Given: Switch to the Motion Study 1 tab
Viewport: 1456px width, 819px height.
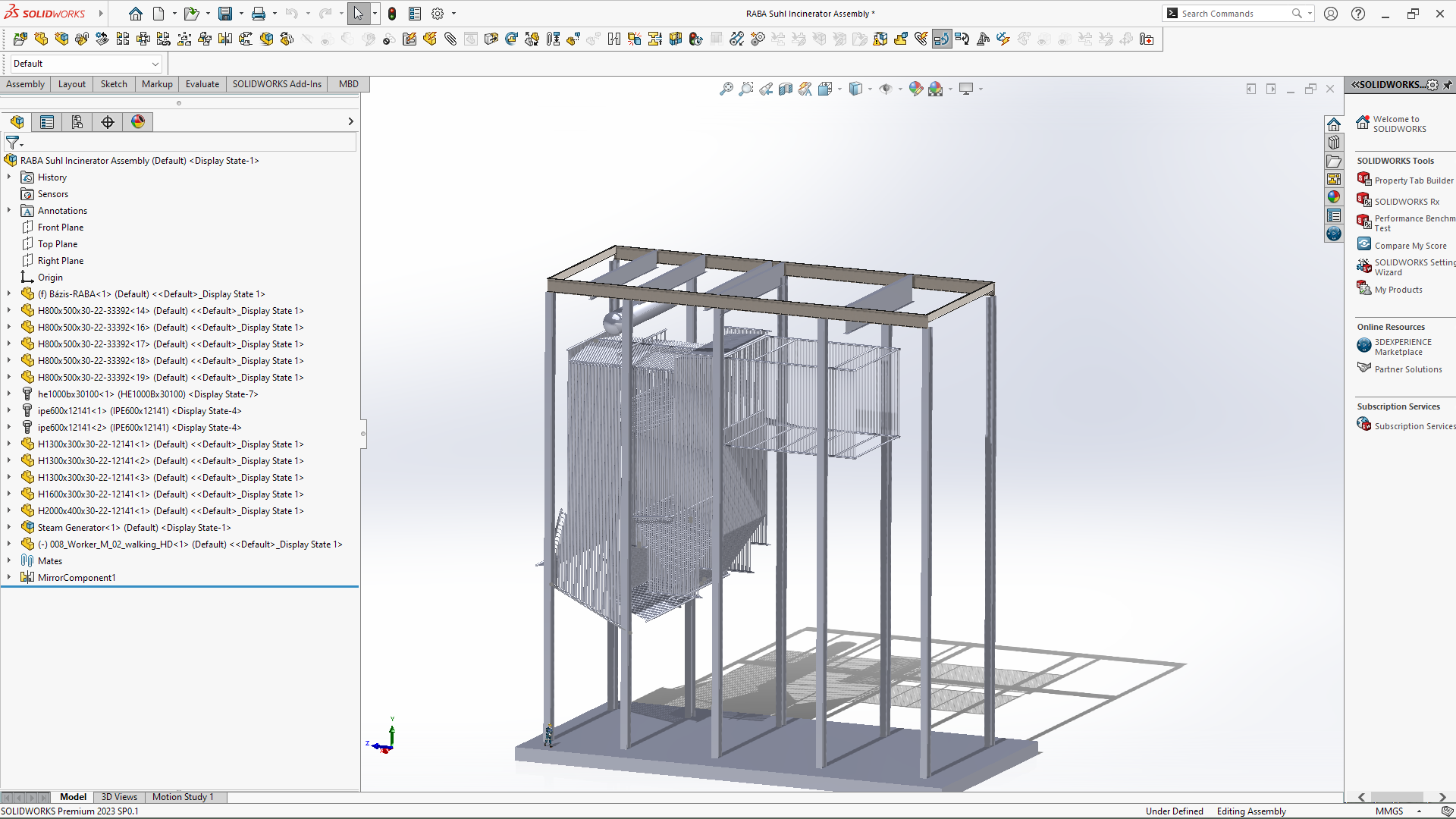Looking at the screenshot, I should (x=183, y=797).
